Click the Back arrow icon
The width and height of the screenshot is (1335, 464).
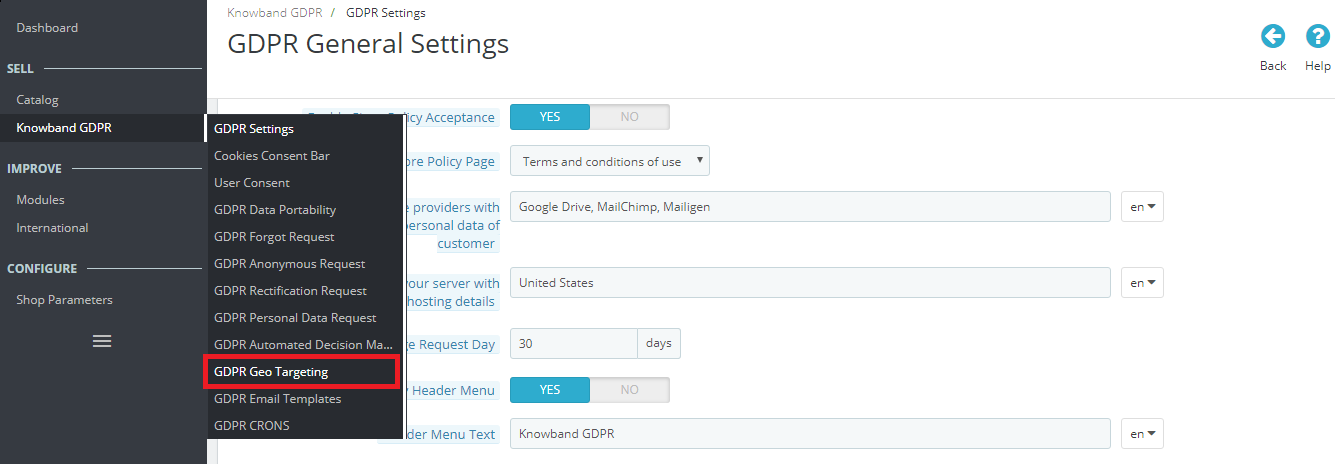(1272, 37)
